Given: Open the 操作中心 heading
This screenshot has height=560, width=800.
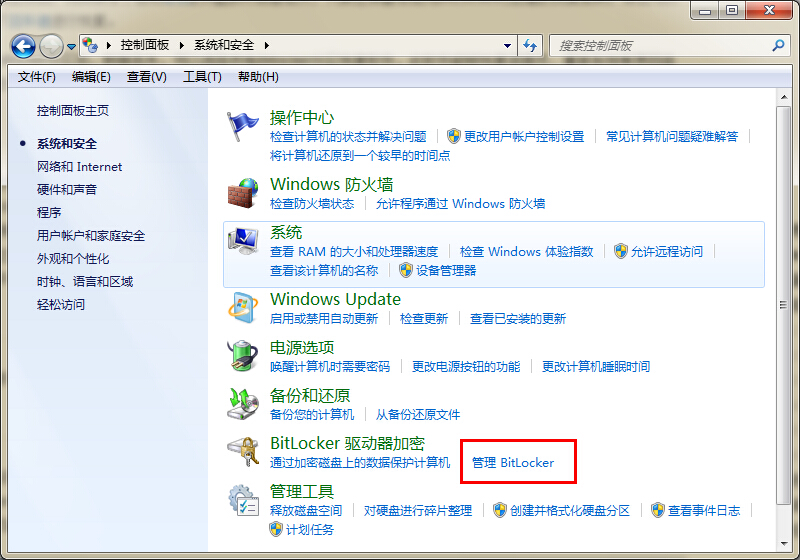Looking at the screenshot, I should coord(302,118).
